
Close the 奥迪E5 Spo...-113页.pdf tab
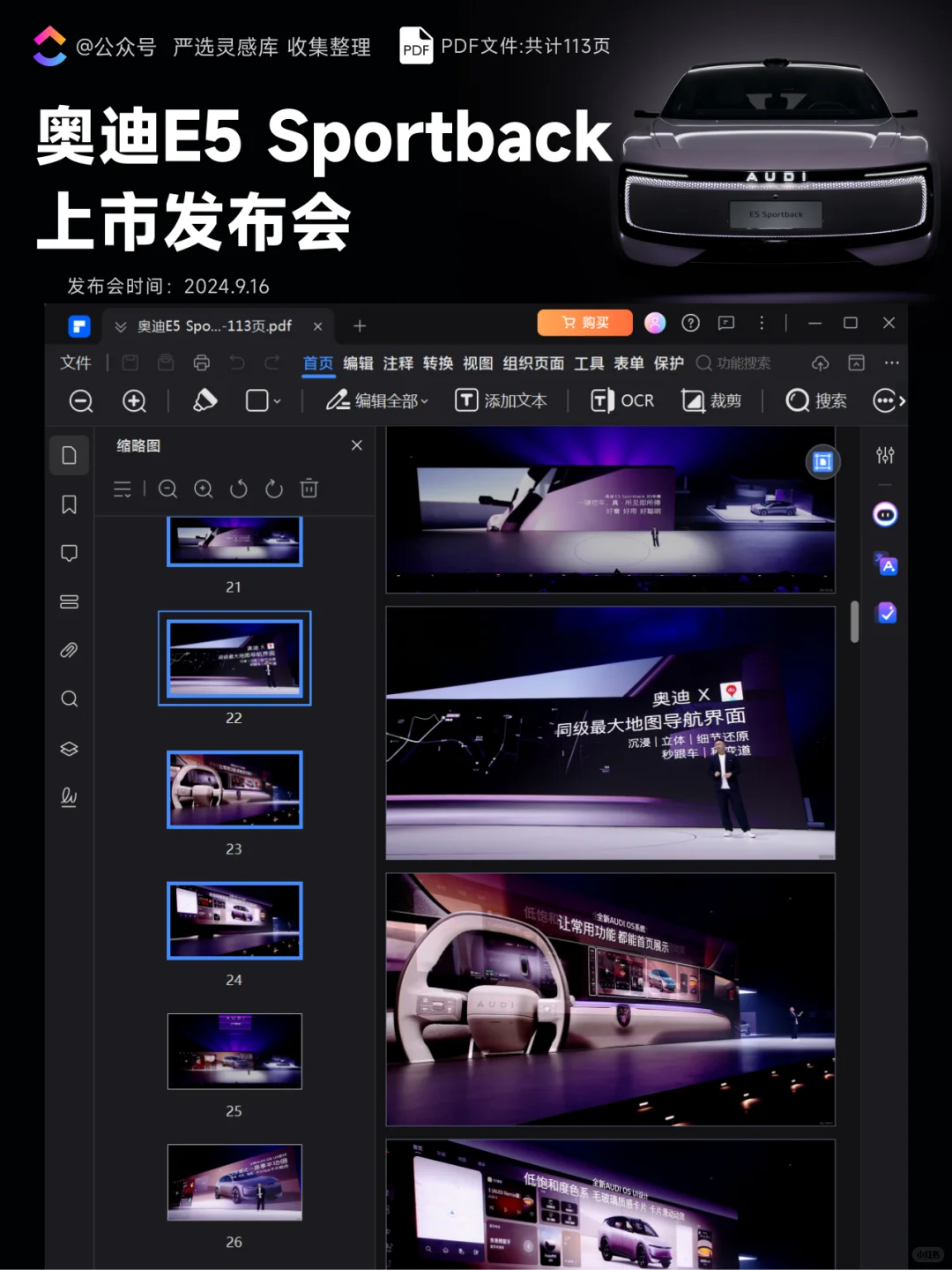point(317,326)
